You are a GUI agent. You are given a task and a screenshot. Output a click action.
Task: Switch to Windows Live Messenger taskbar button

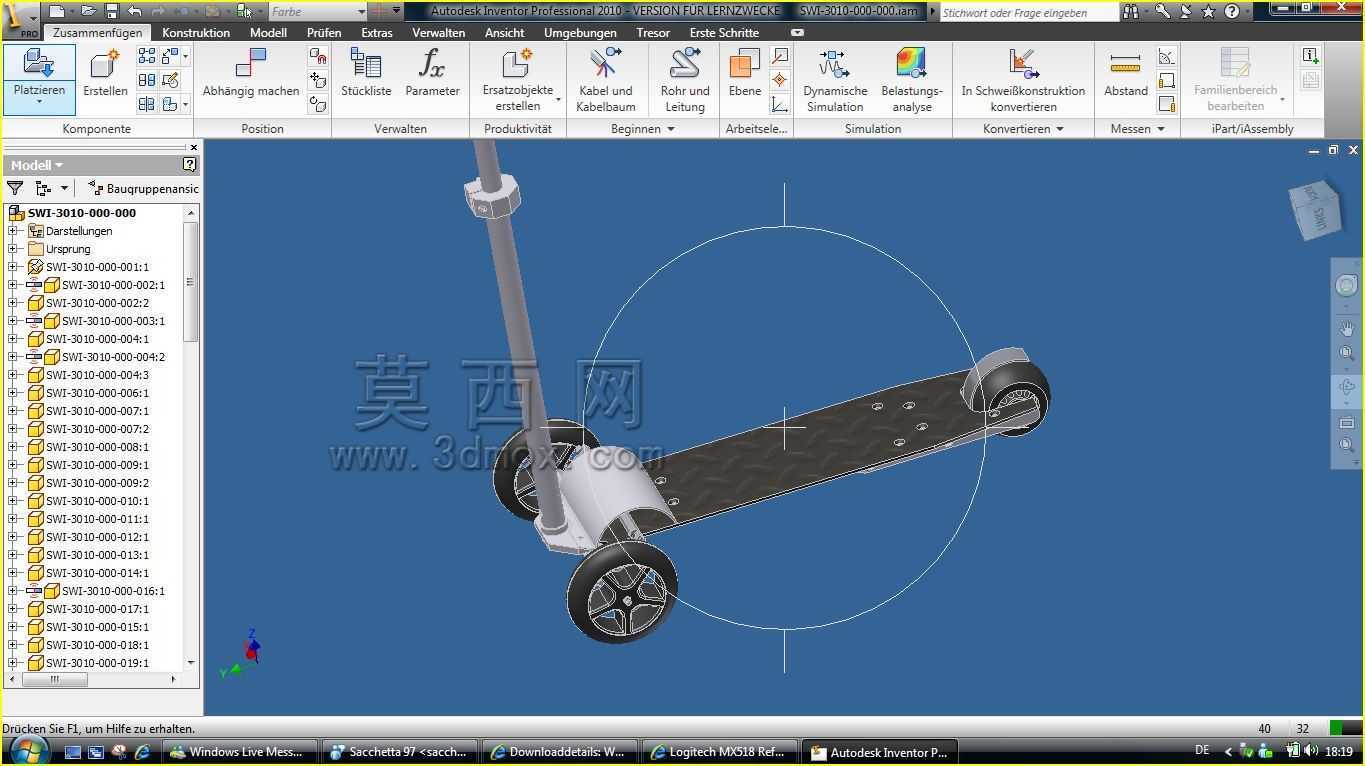[x=241, y=752]
